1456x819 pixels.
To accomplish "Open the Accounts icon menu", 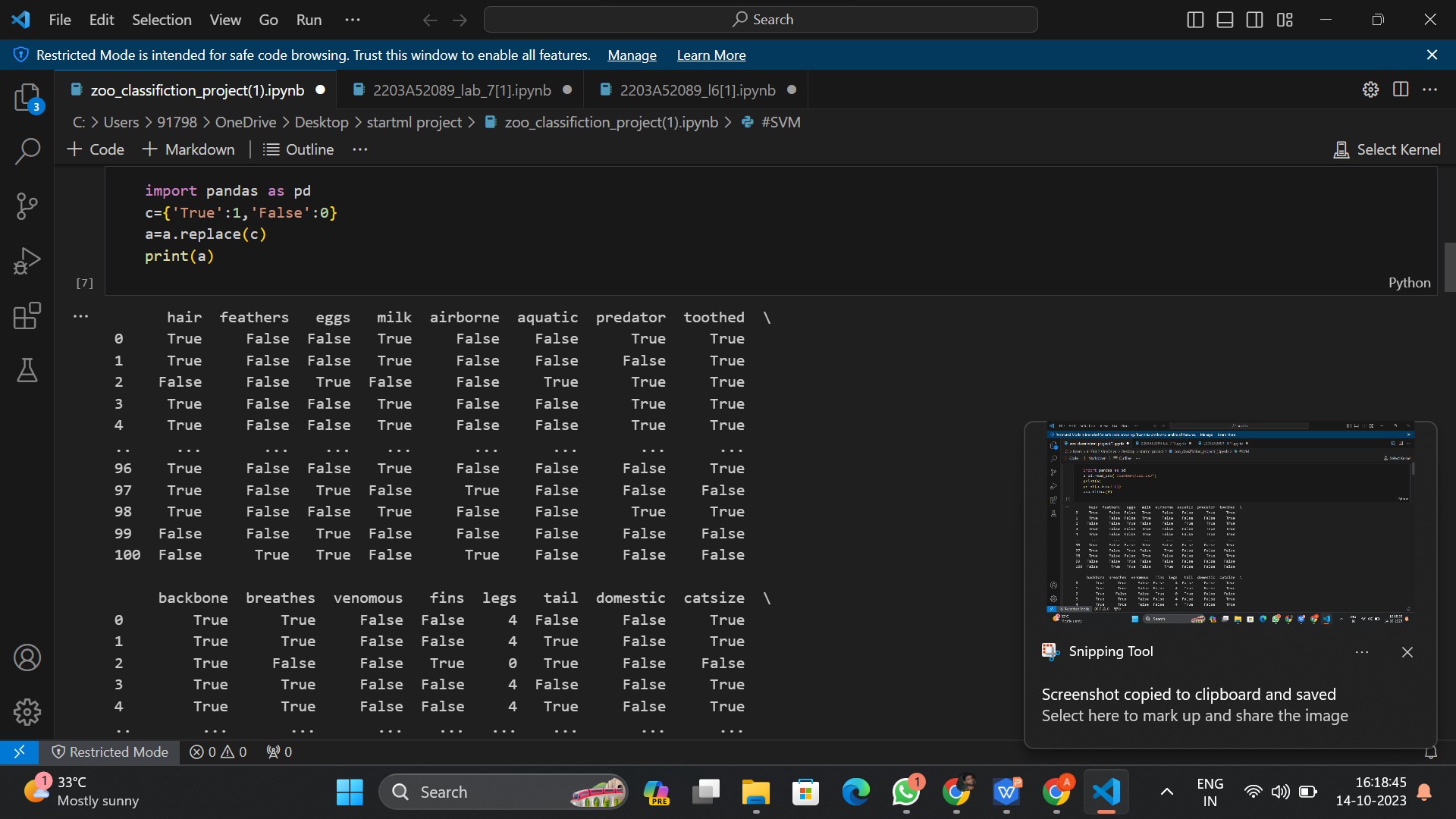I will pyautogui.click(x=27, y=657).
